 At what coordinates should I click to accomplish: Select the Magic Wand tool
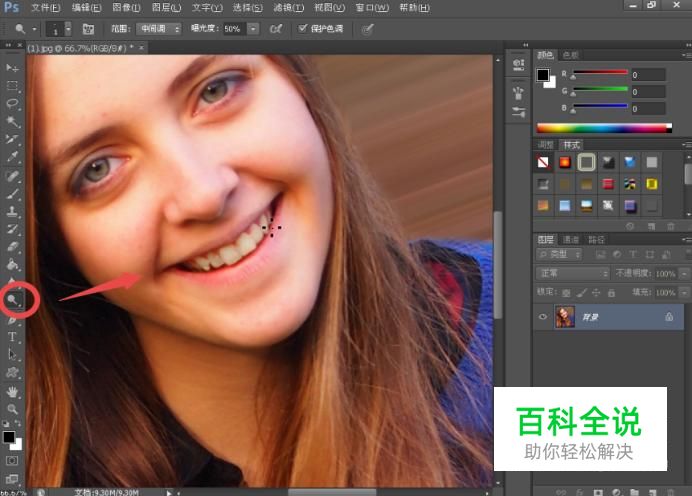coord(12,122)
